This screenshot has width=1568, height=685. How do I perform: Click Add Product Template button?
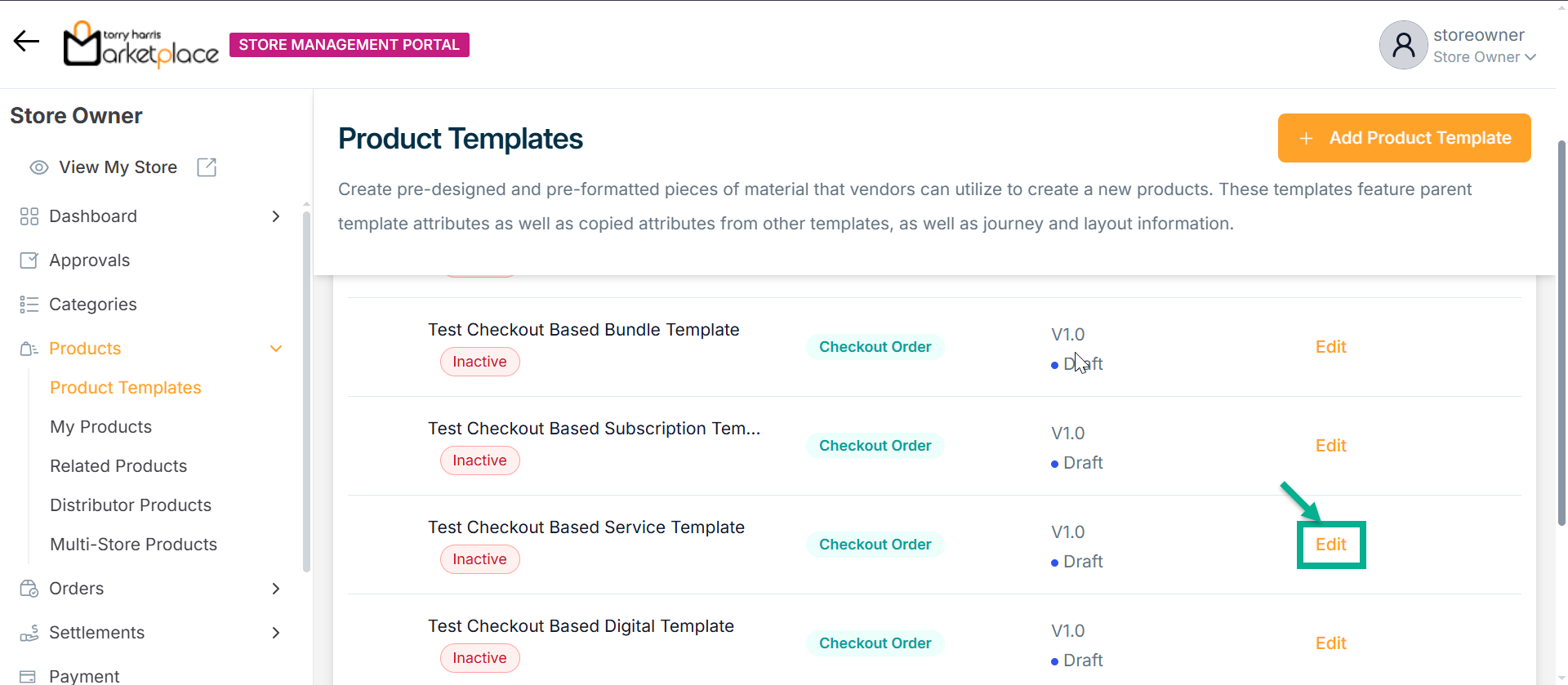point(1404,138)
